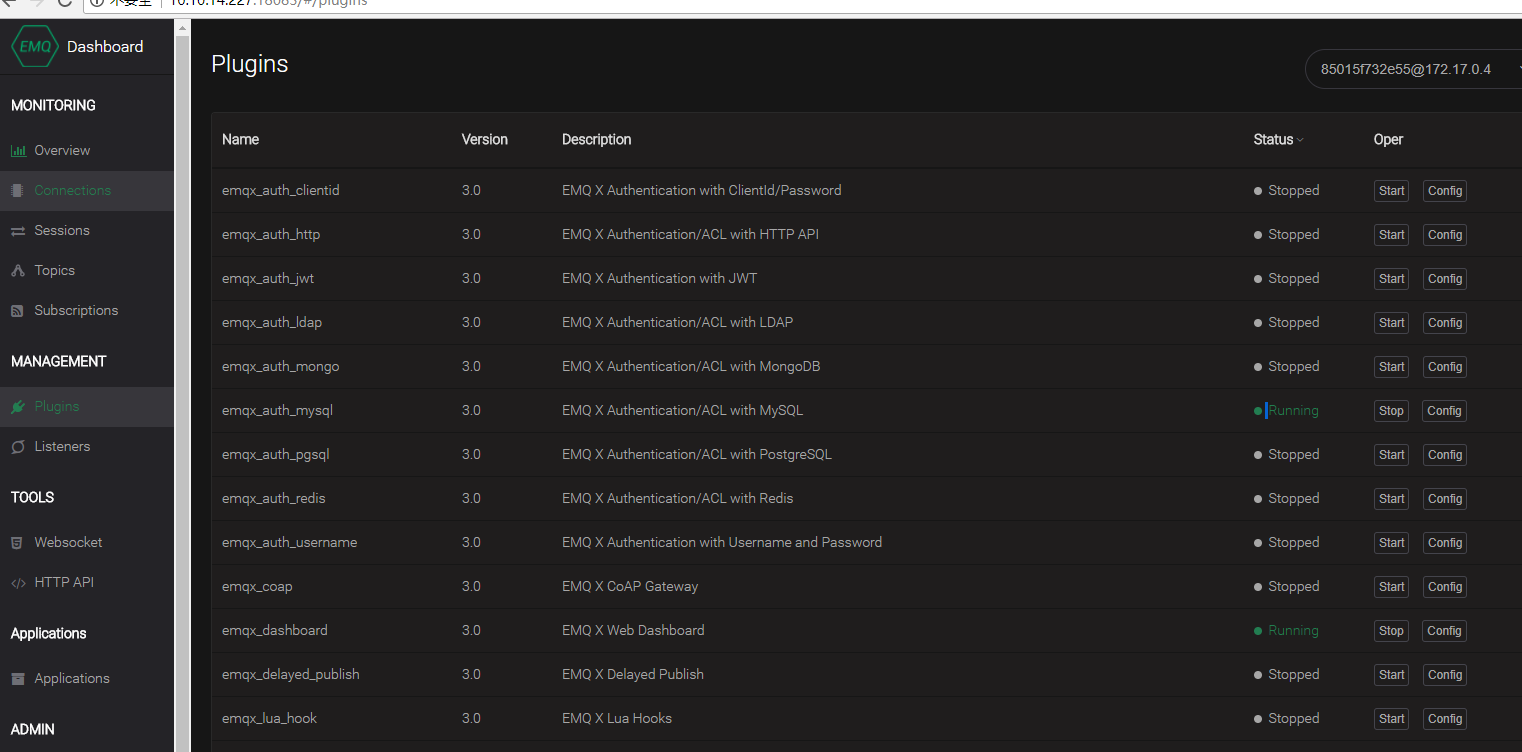The width and height of the screenshot is (1522, 752).
Task: Open the Websocket tool
Action: coord(69,543)
